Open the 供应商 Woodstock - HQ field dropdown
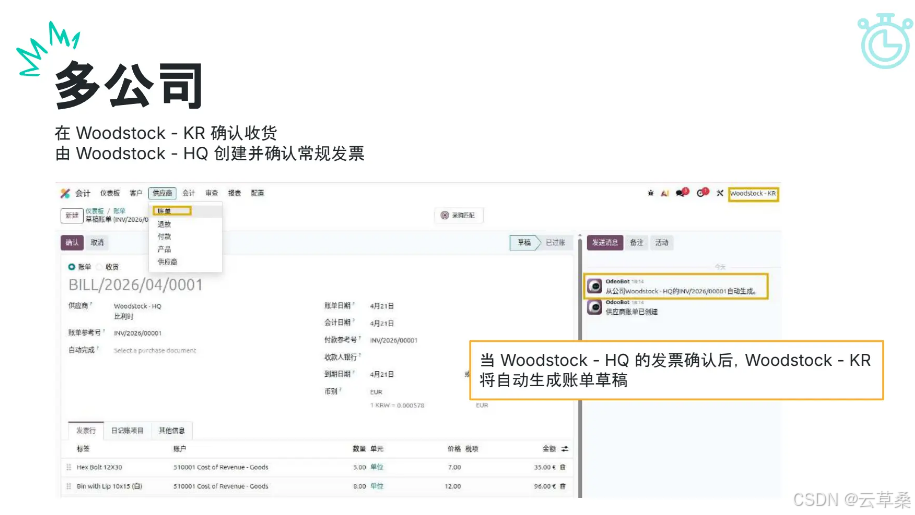Image resolution: width=915 pixels, height=515 pixels. click(x=138, y=306)
